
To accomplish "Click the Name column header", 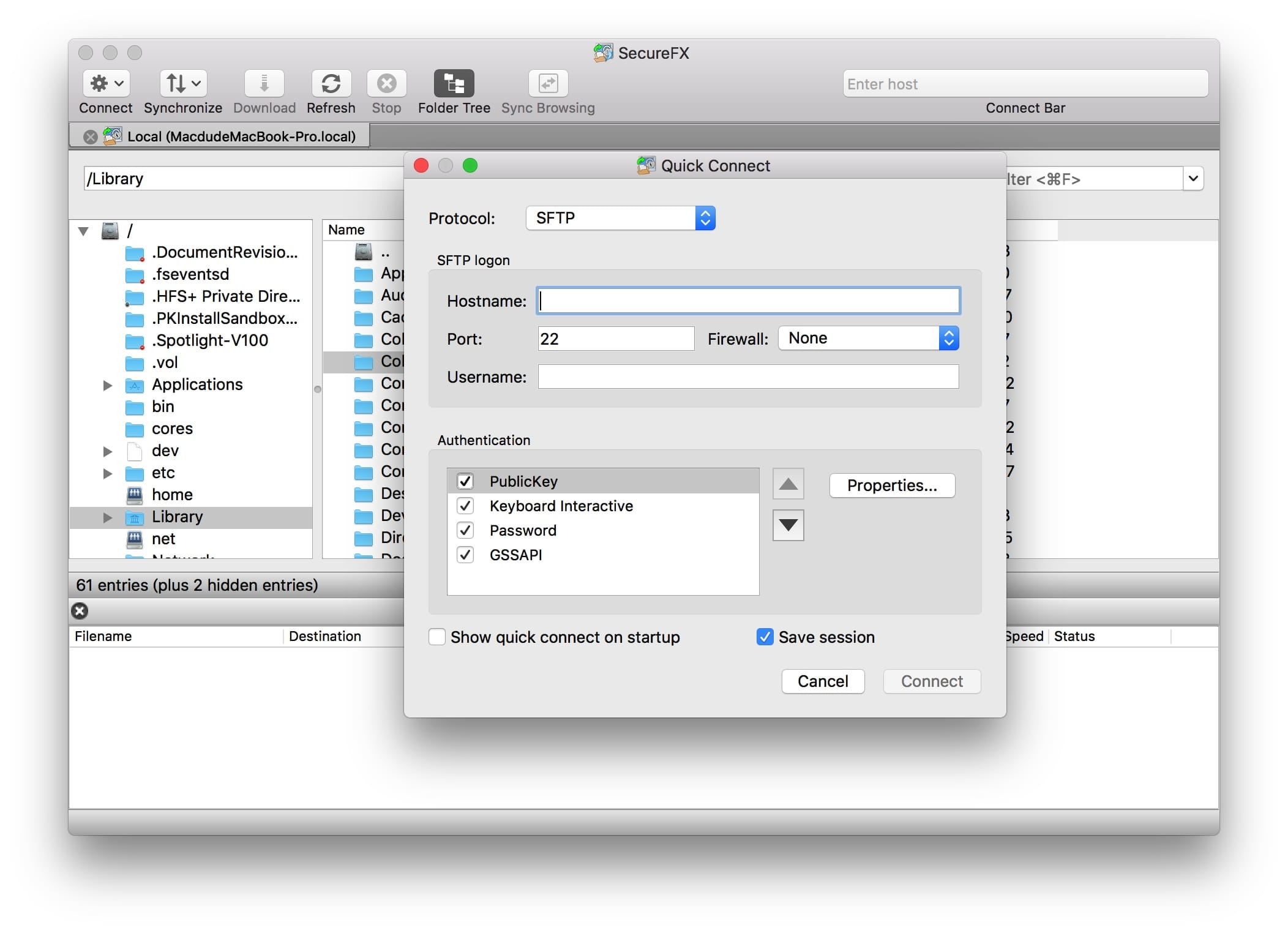I will coord(364,230).
